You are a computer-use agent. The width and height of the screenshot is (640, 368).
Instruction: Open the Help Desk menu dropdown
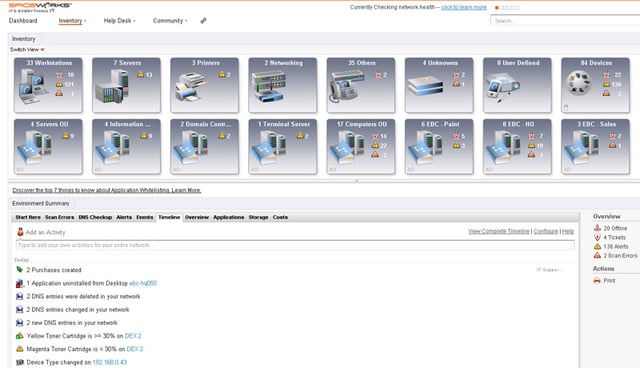coord(119,20)
